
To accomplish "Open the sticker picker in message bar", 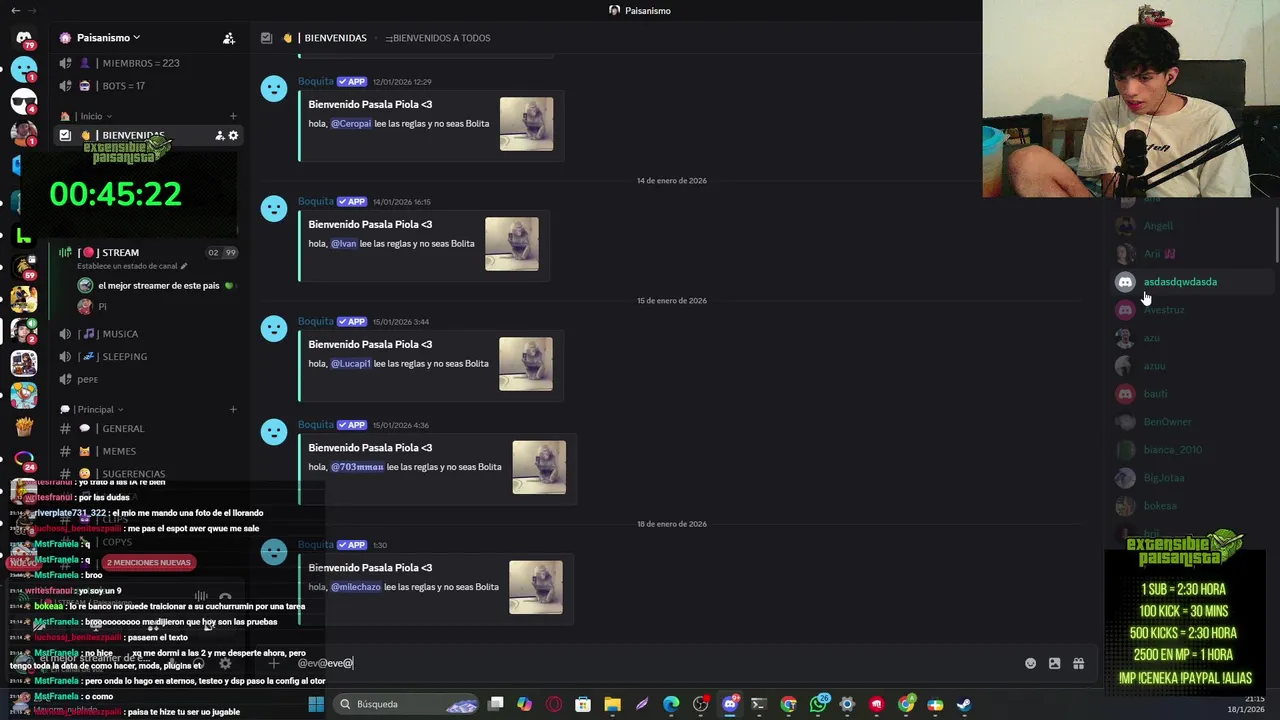I will [x=1054, y=663].
